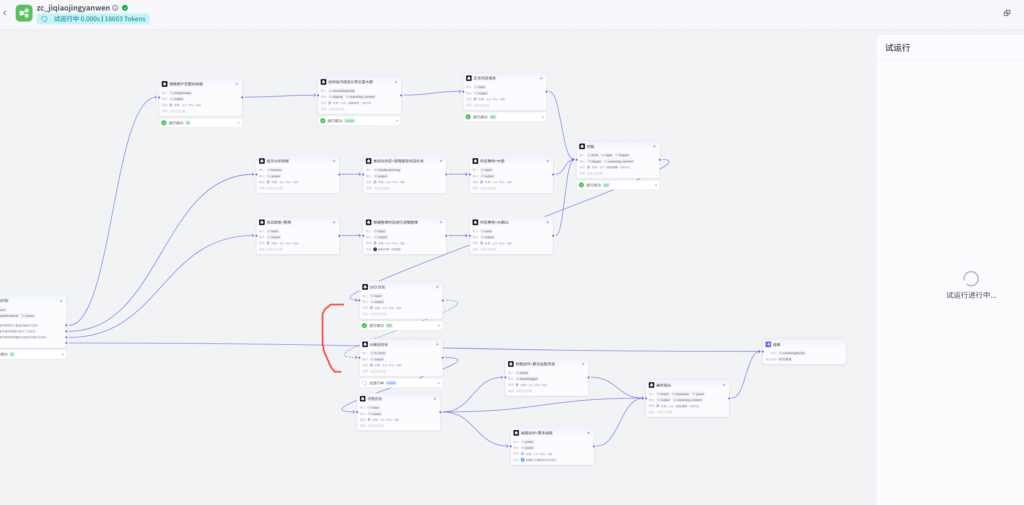Click the green check badge beside the workflow name
The width and height of the screenshot is (1024, 505).
click(125, 7)
